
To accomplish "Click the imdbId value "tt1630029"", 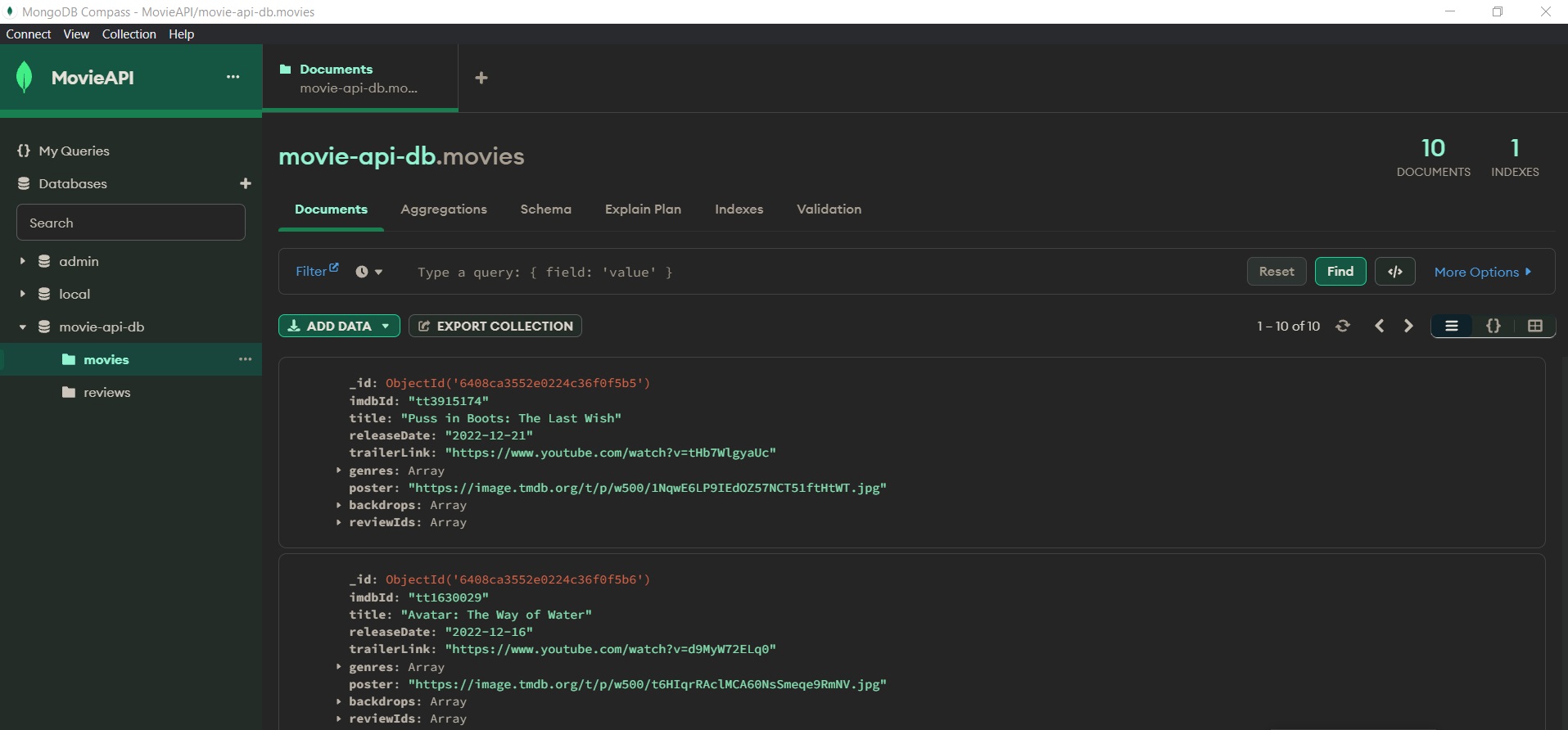I will point(448,597).
